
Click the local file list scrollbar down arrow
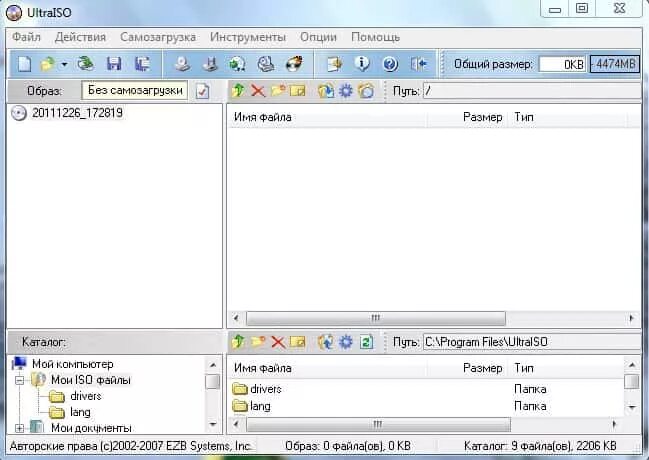(x=632, y=407)
